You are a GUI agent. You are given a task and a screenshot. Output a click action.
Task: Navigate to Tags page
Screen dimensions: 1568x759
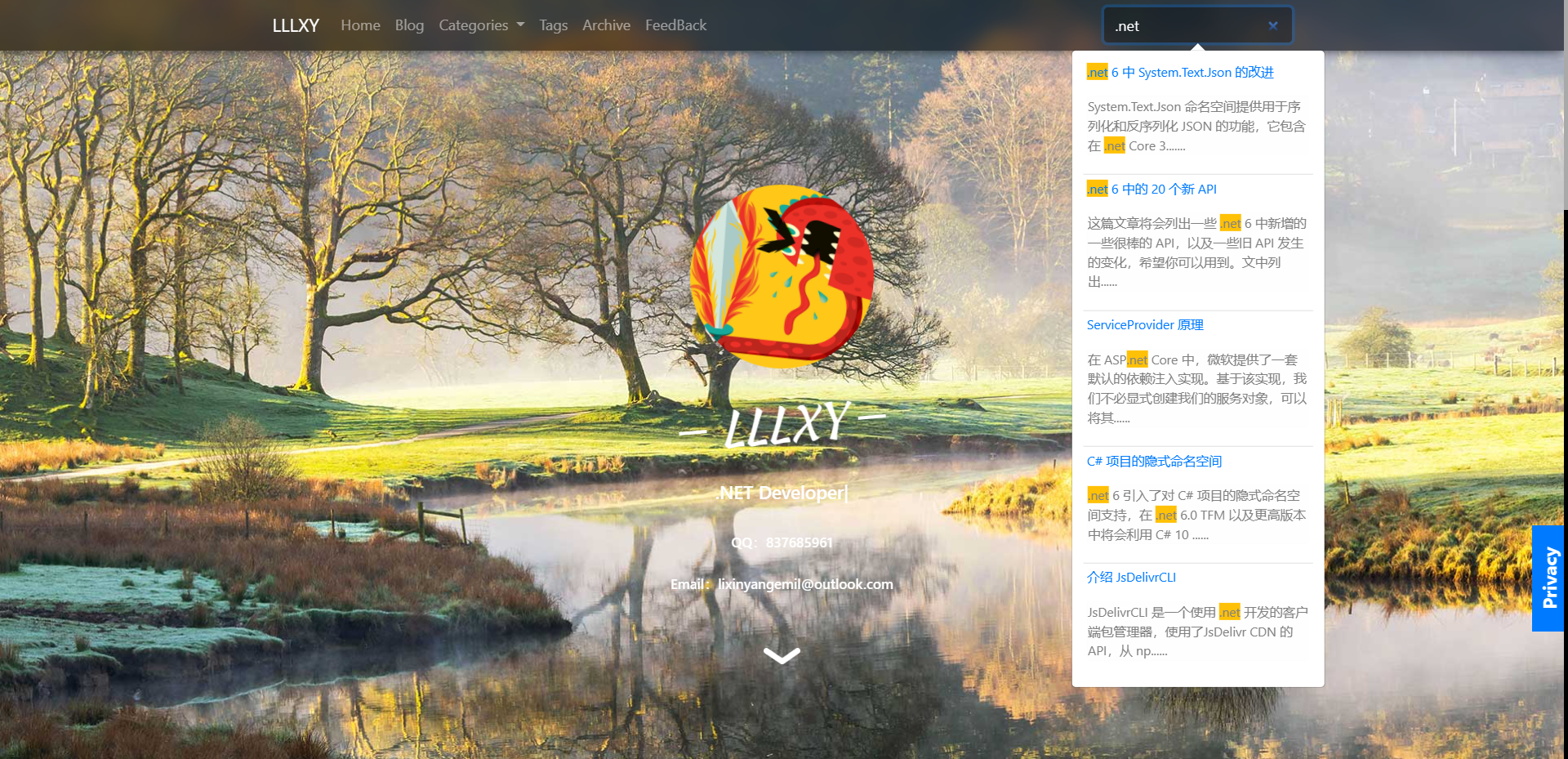pyautogui.click(x=553, y=25)
